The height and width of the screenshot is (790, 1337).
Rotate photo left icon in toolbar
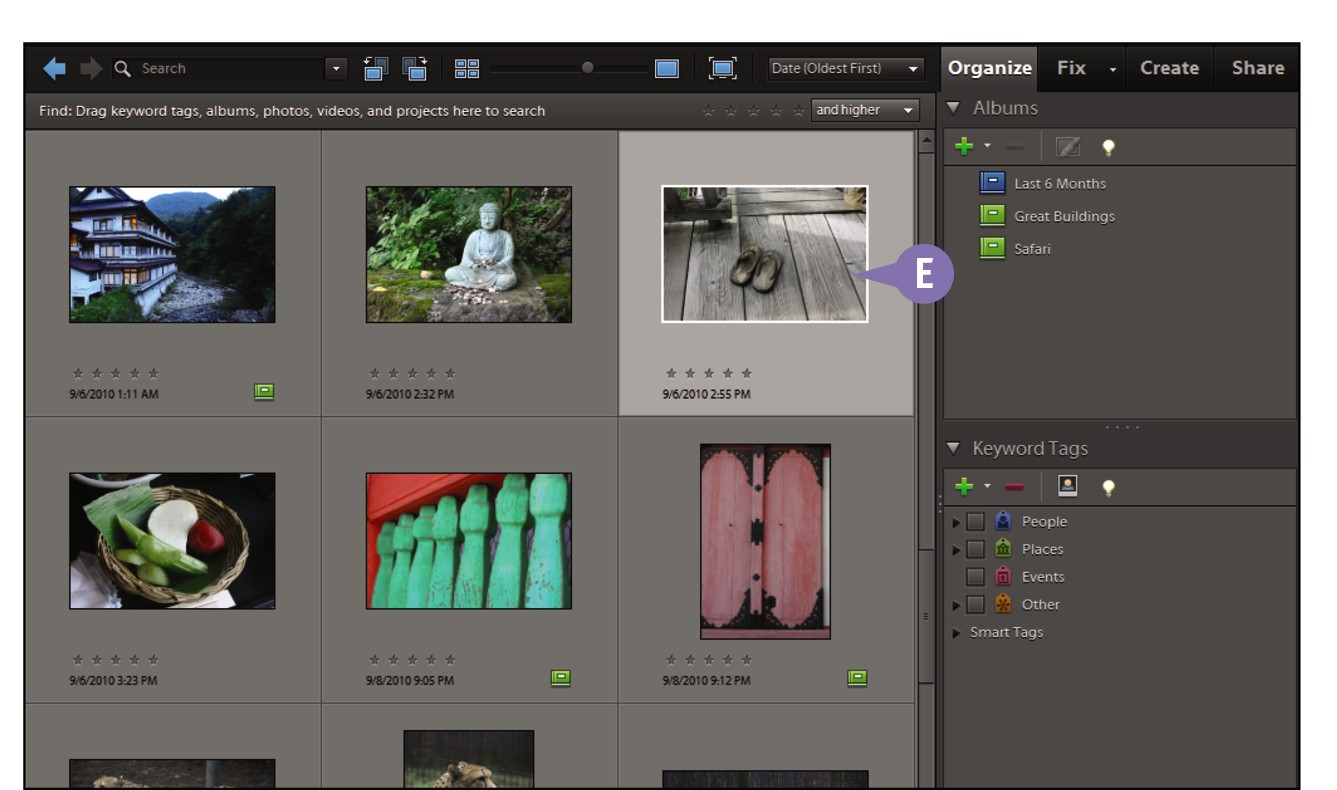pos(375,68)
